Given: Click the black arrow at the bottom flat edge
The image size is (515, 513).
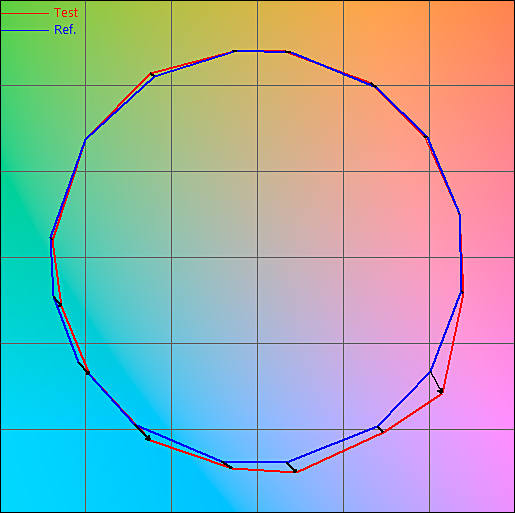Looking at the screenshot, I should click(x=291, y=467).
